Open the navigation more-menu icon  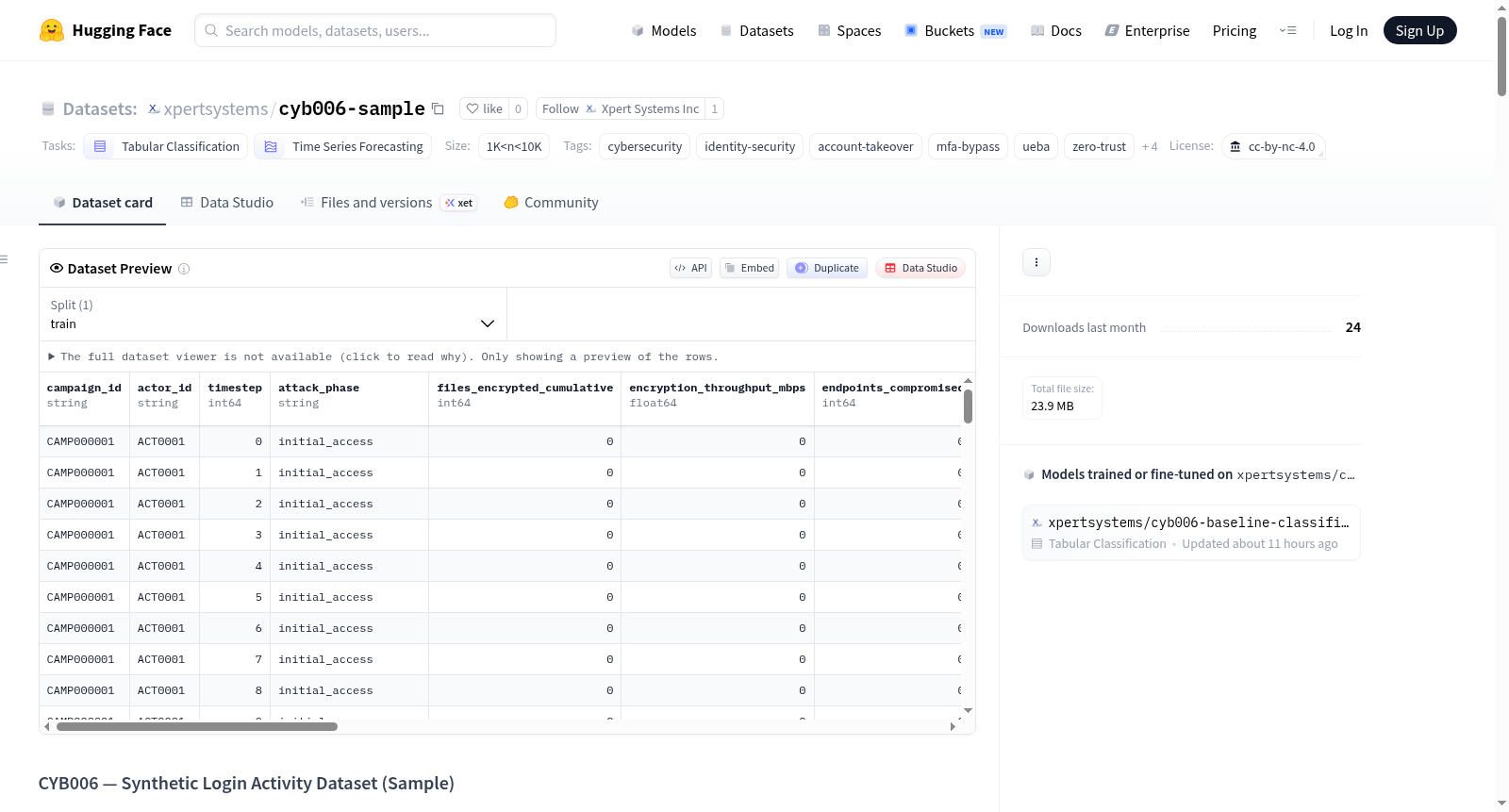click(x=1287, y=30)
